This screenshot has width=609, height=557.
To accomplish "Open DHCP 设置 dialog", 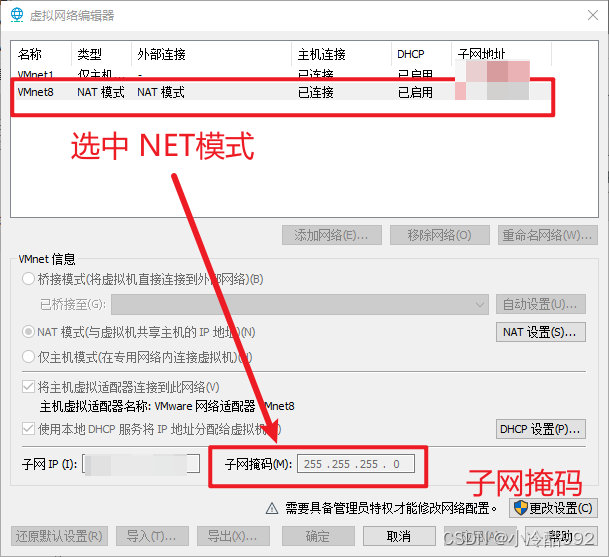I will click(540, 429).
